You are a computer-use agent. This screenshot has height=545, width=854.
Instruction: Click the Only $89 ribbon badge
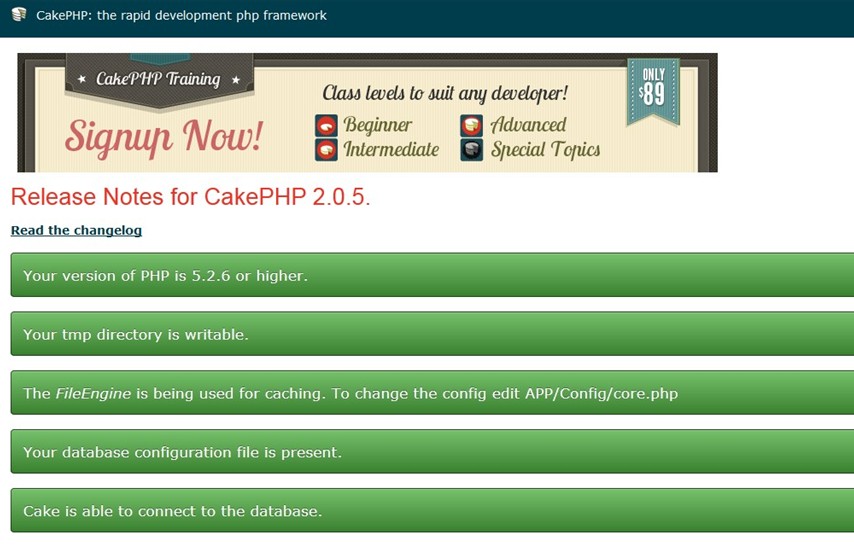[x=653, y=91]
